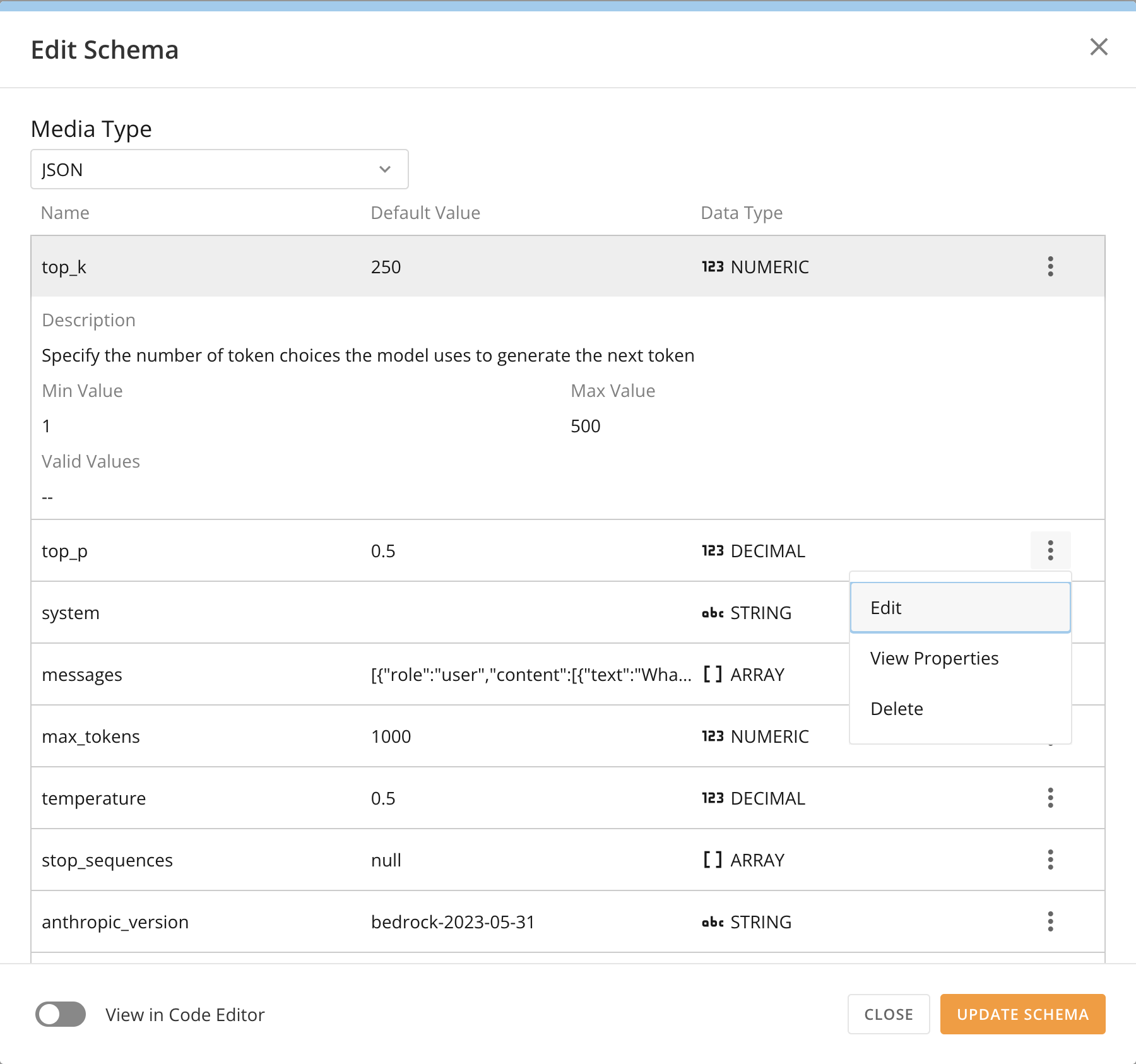Open temperature row three-dot menu
The height and width of the screenshot is (1064, 1136).
1050,798
